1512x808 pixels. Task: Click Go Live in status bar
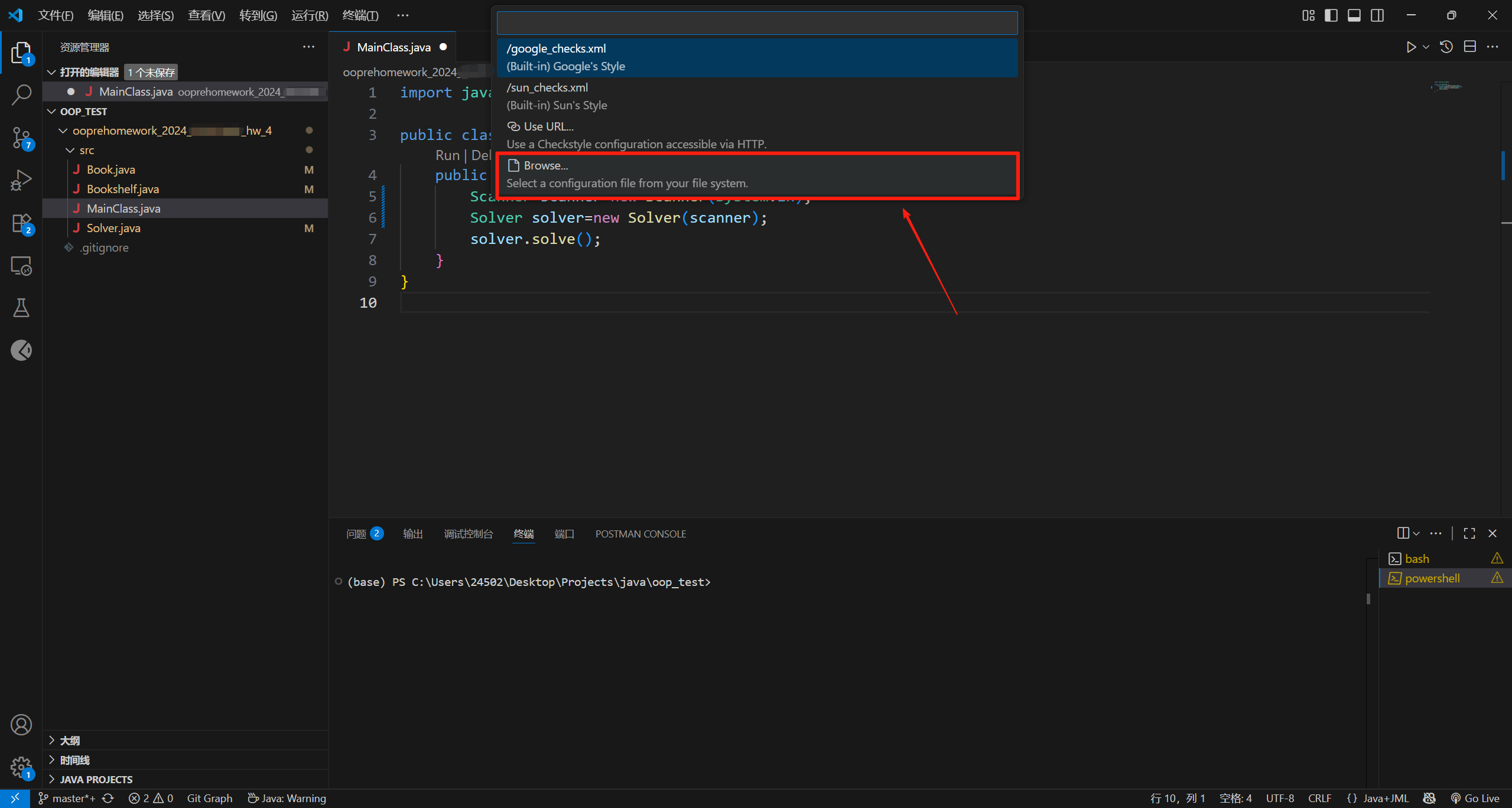[1475, 799]
